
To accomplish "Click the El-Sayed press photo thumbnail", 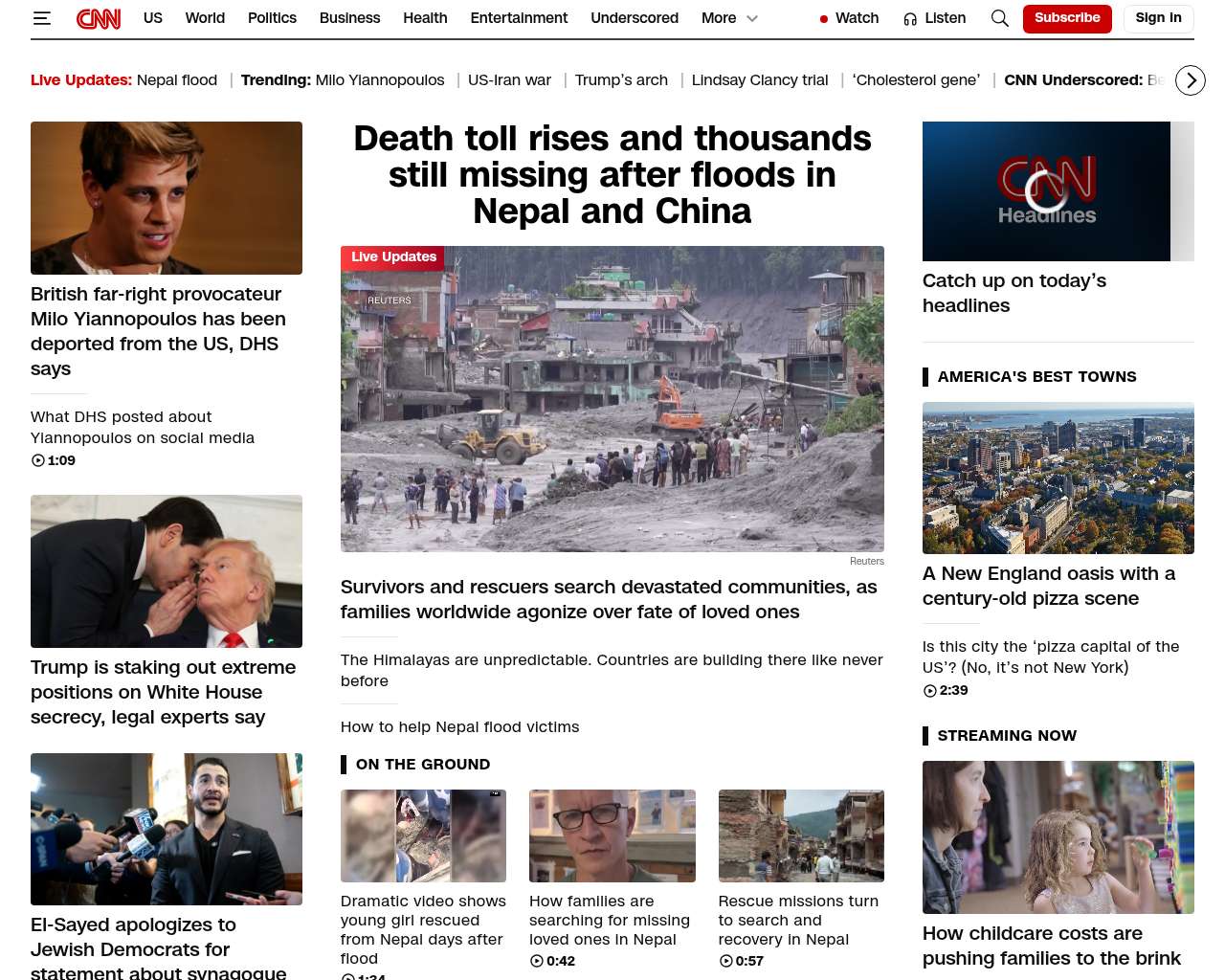I will (x=167, y=829).
